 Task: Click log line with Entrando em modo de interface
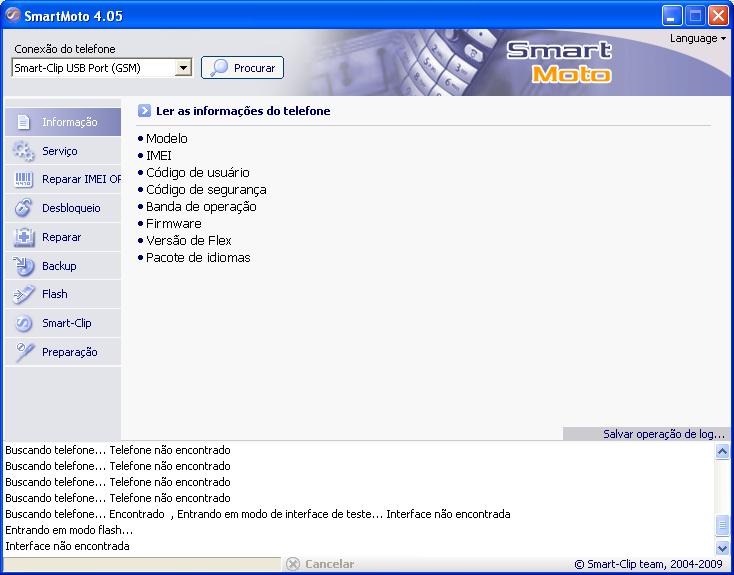(x=258, y=514)
